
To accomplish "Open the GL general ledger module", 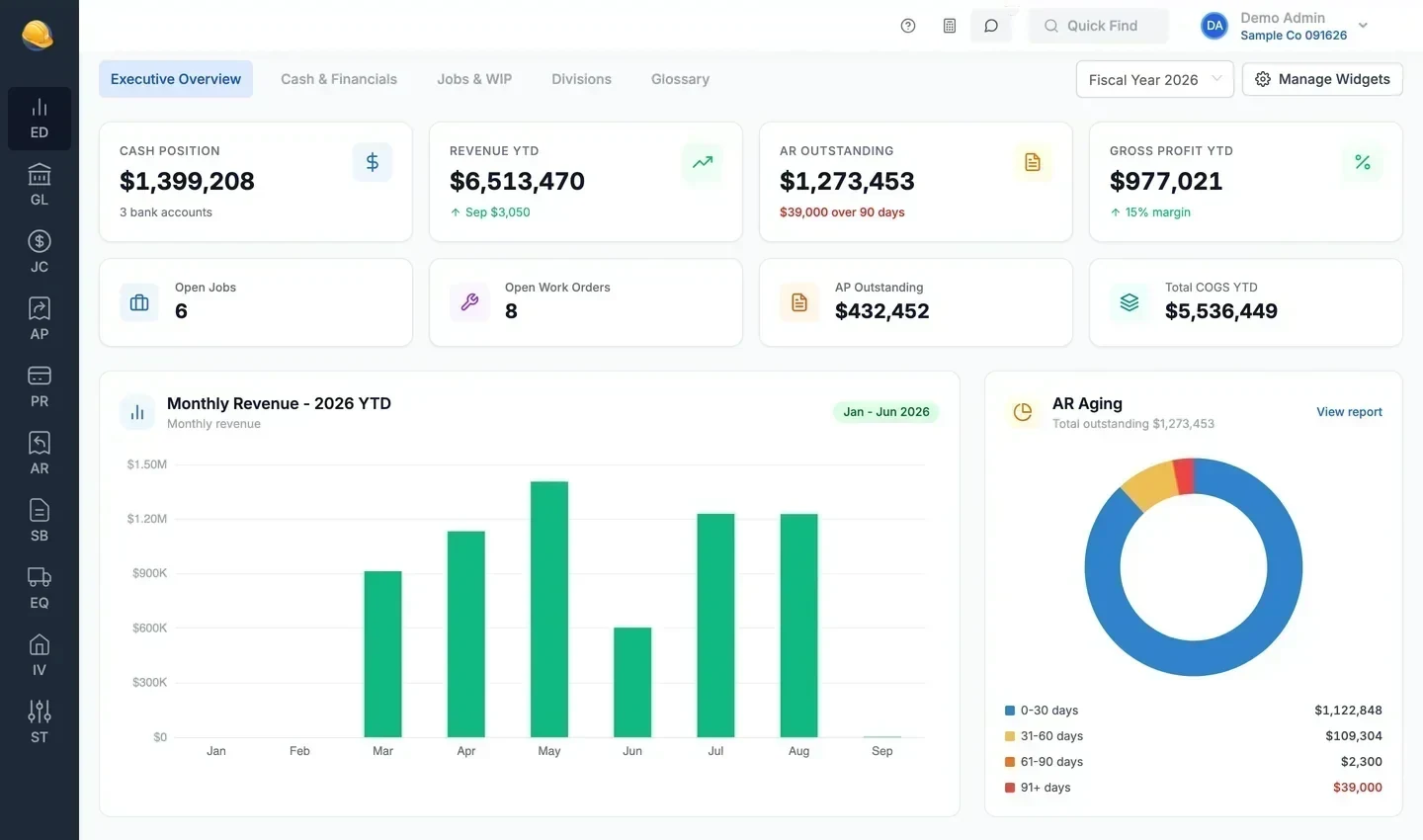I will (40, 186).
